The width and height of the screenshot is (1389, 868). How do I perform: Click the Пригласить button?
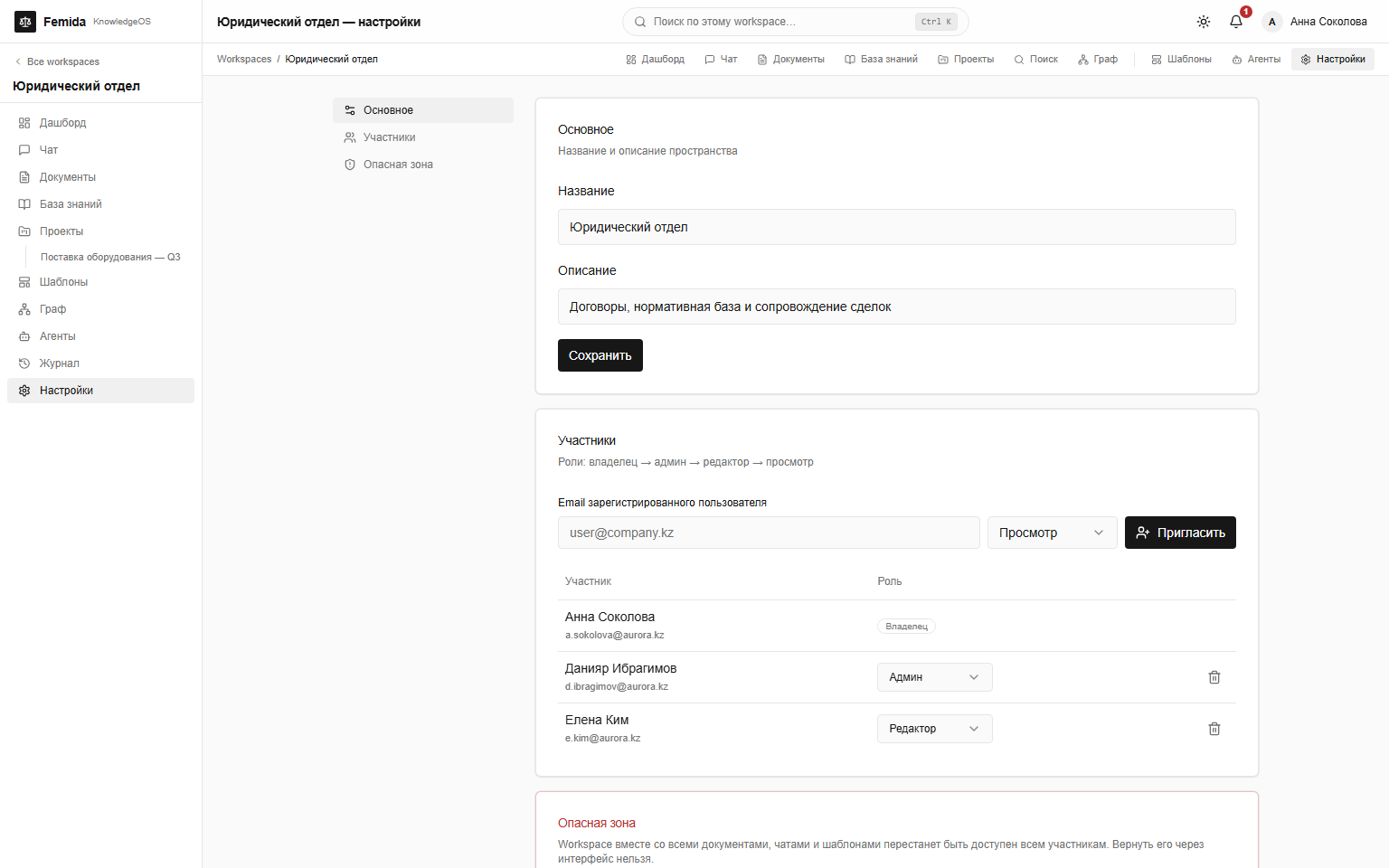point(1180,533)
